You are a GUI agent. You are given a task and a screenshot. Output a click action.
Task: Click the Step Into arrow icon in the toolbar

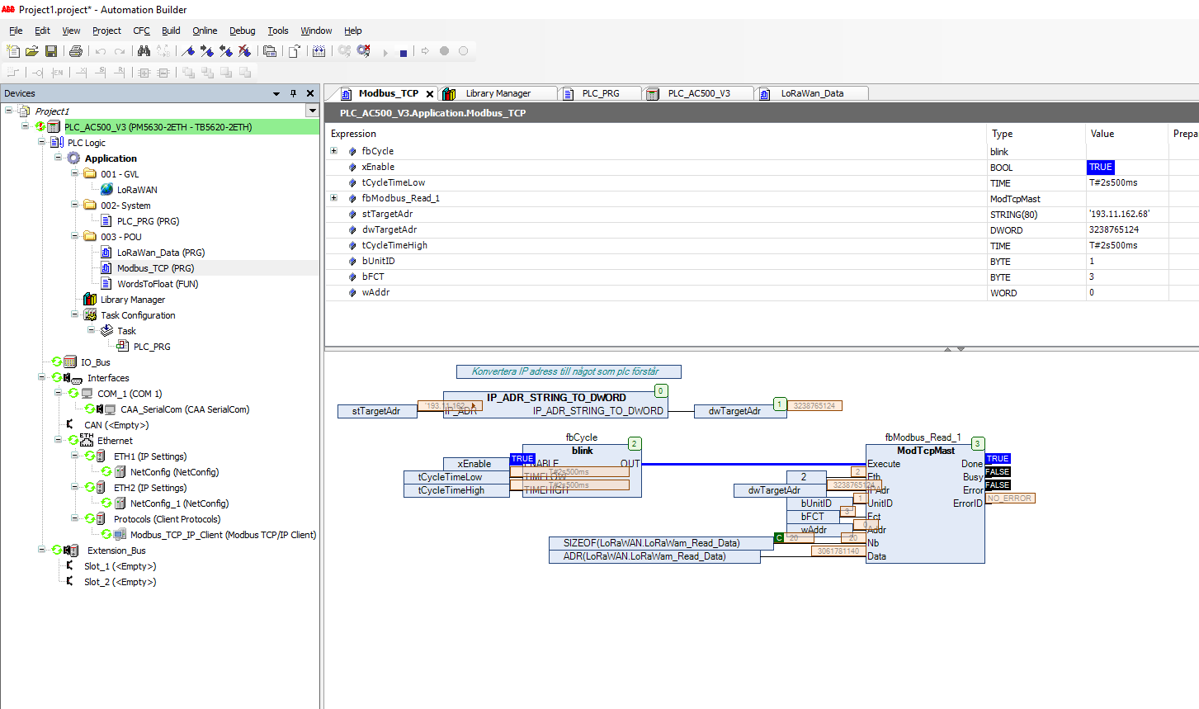tap(425, 51)
